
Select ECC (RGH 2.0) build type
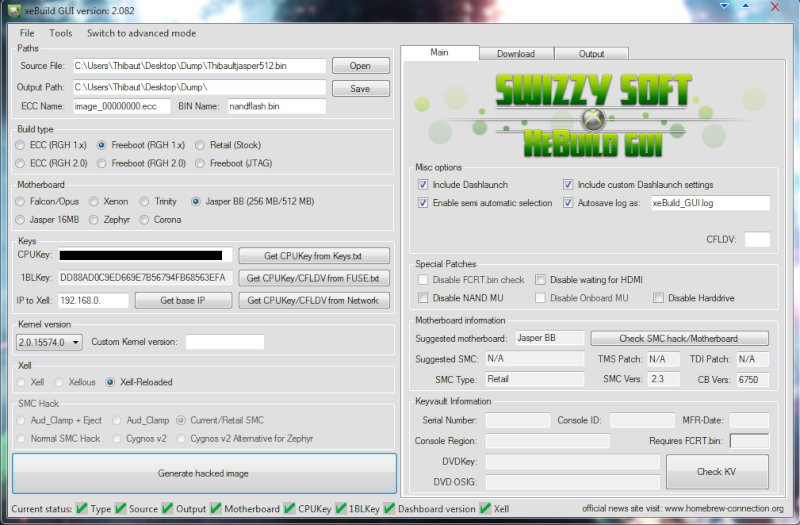tap(52, 163)
